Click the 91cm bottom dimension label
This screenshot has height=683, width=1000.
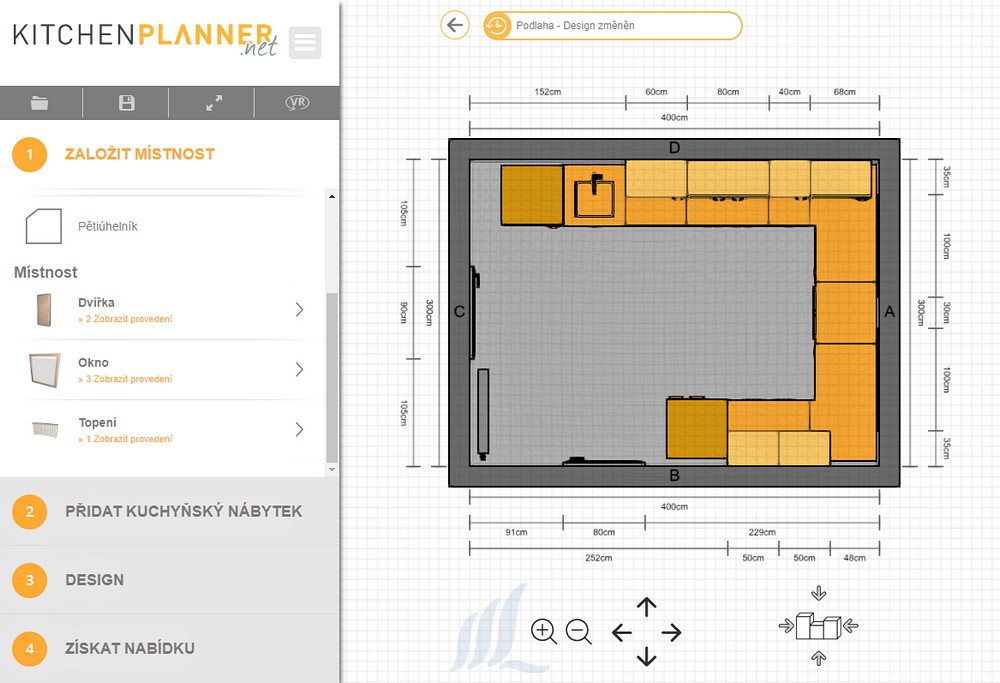[516, 532]
